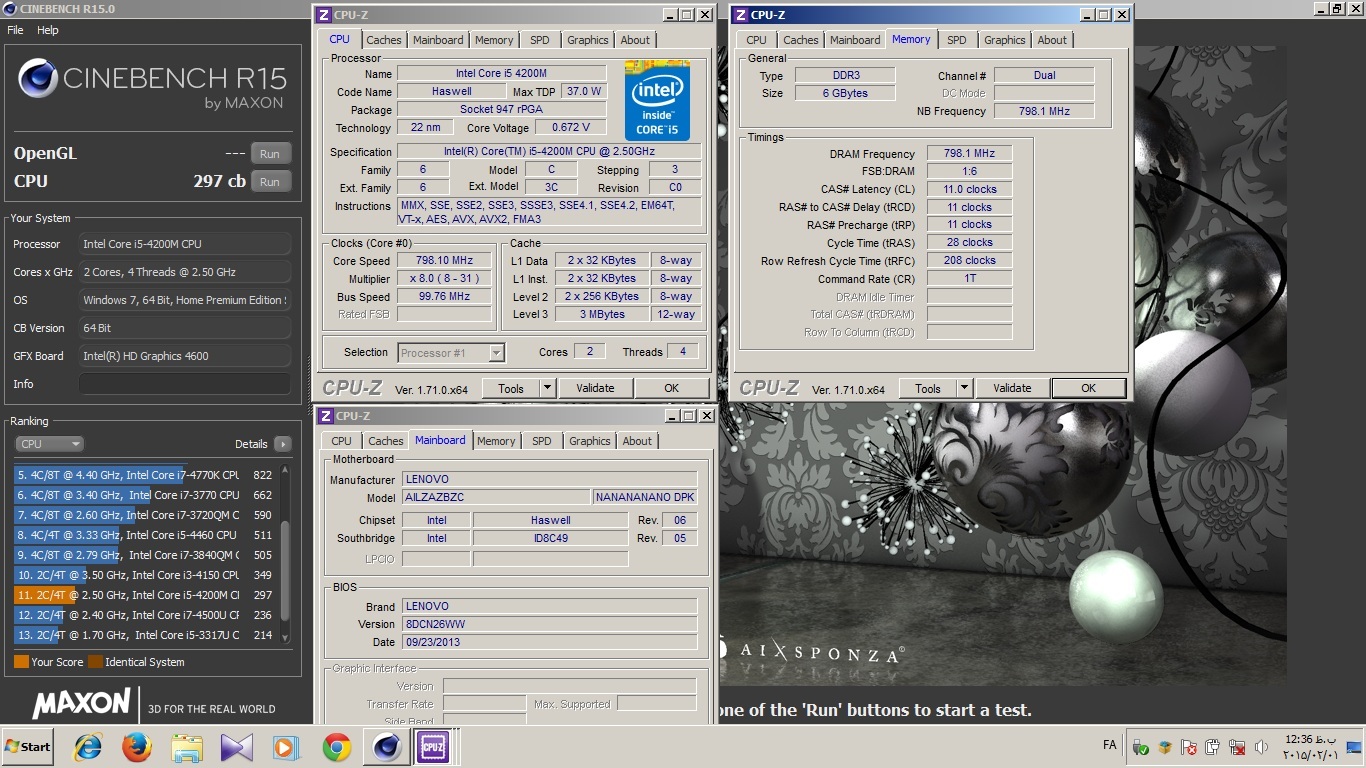Click the Cinebench R15 sphere logo
Screen dimensions: 1366x768
38,78
